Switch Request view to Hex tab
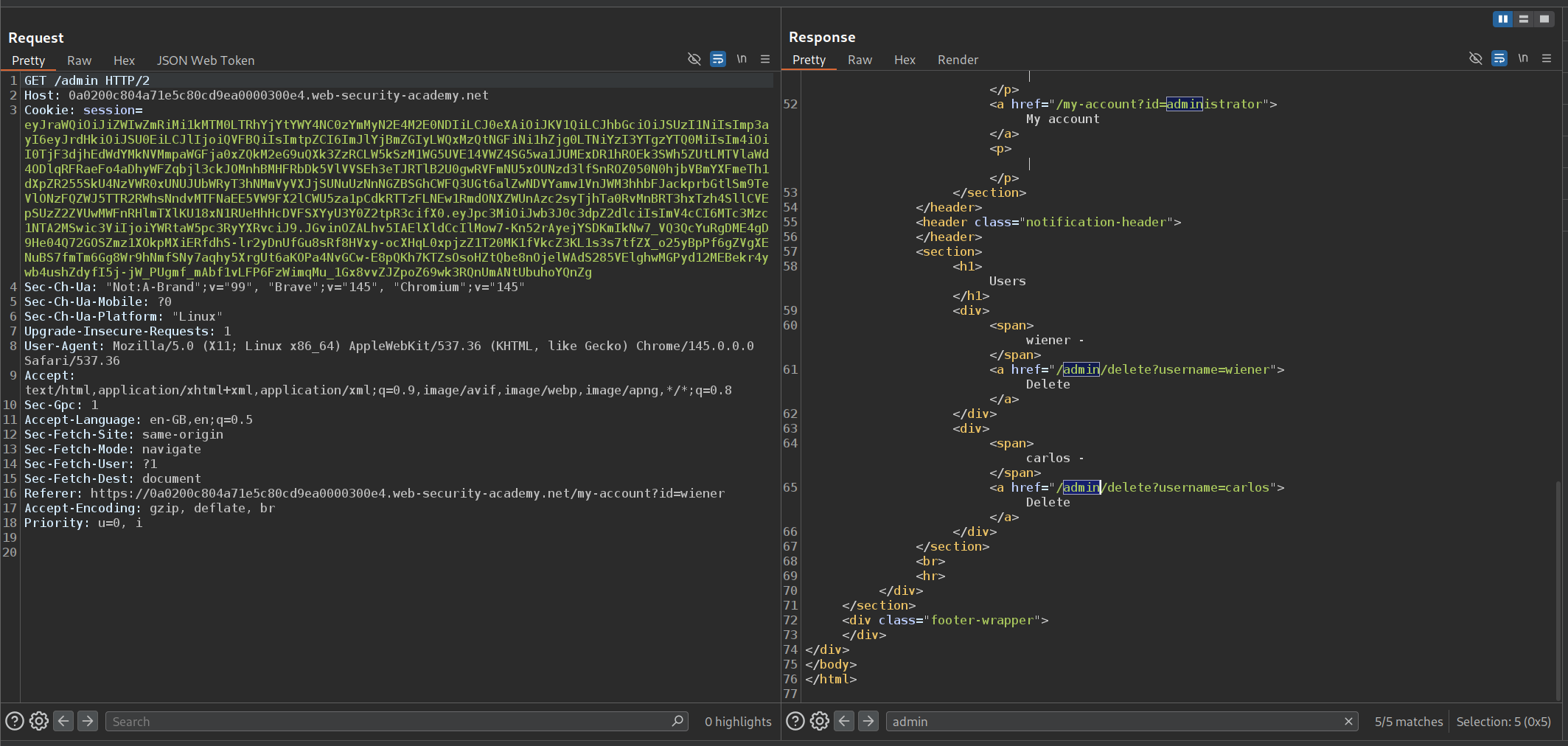The image size is (1568, 746). 124,60
